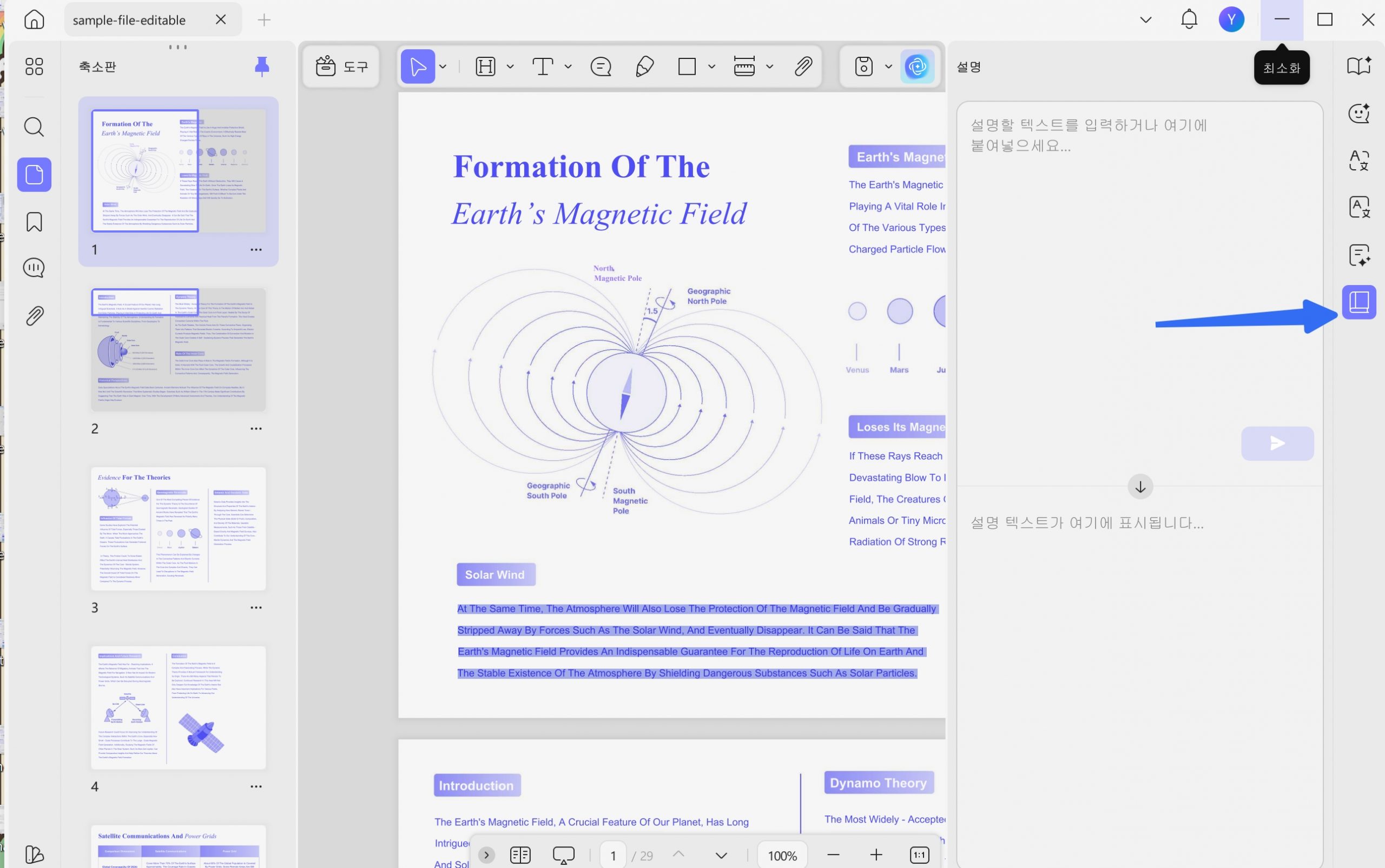Open the AI assistant icon in toolbar

click(x=917, y=67)
